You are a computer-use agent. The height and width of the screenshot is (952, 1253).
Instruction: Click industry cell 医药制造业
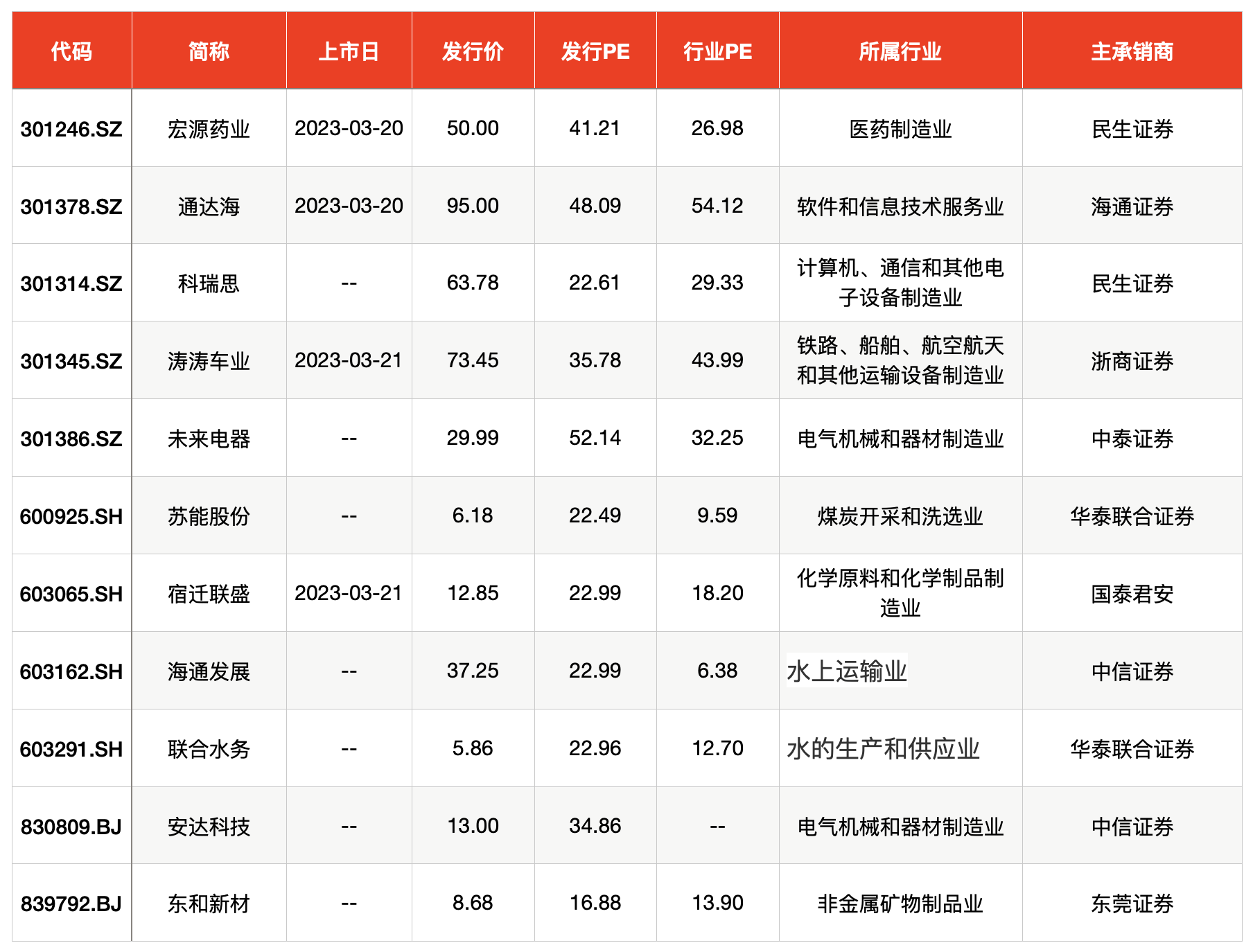[x=900, y=129]
